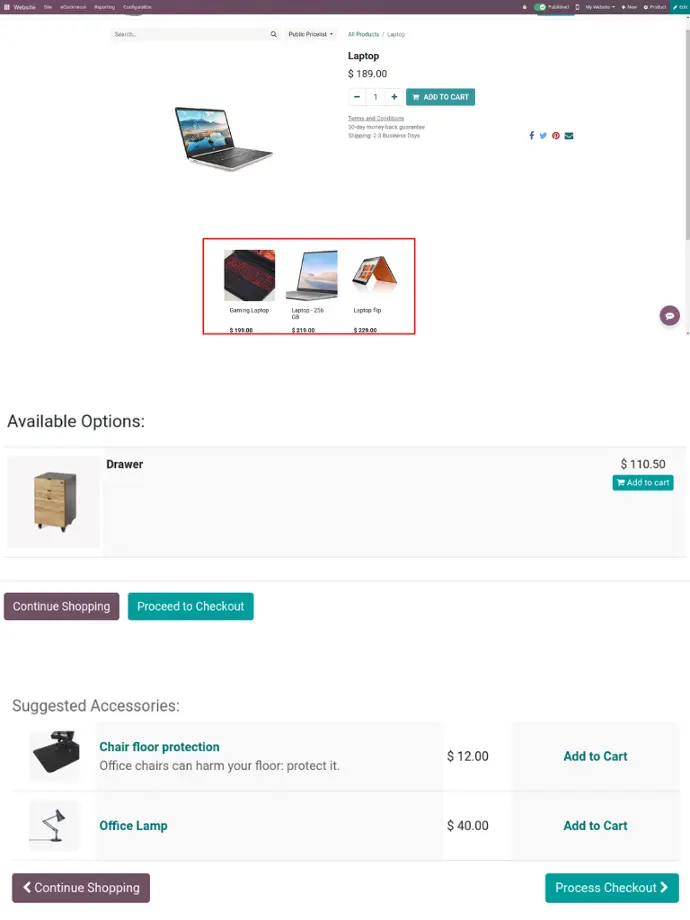
Task: Open the apps grid icon beside Website
Action: (6, 7)
